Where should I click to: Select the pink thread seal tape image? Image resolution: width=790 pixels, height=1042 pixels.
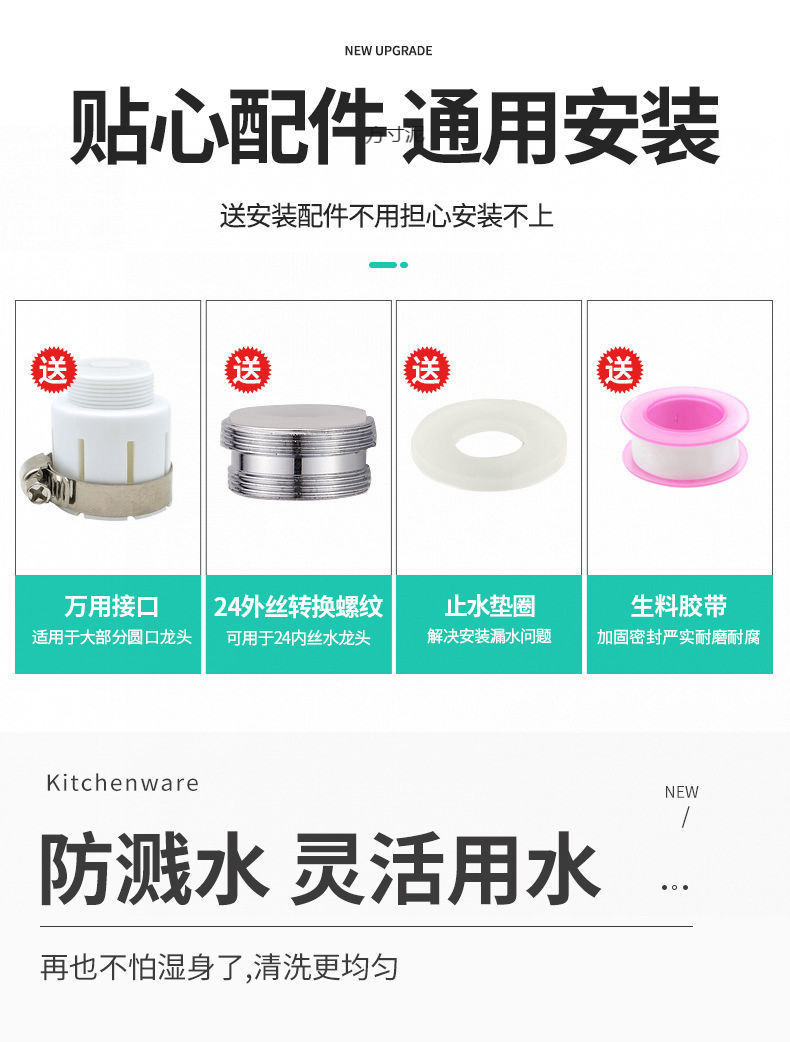point(684,437)
